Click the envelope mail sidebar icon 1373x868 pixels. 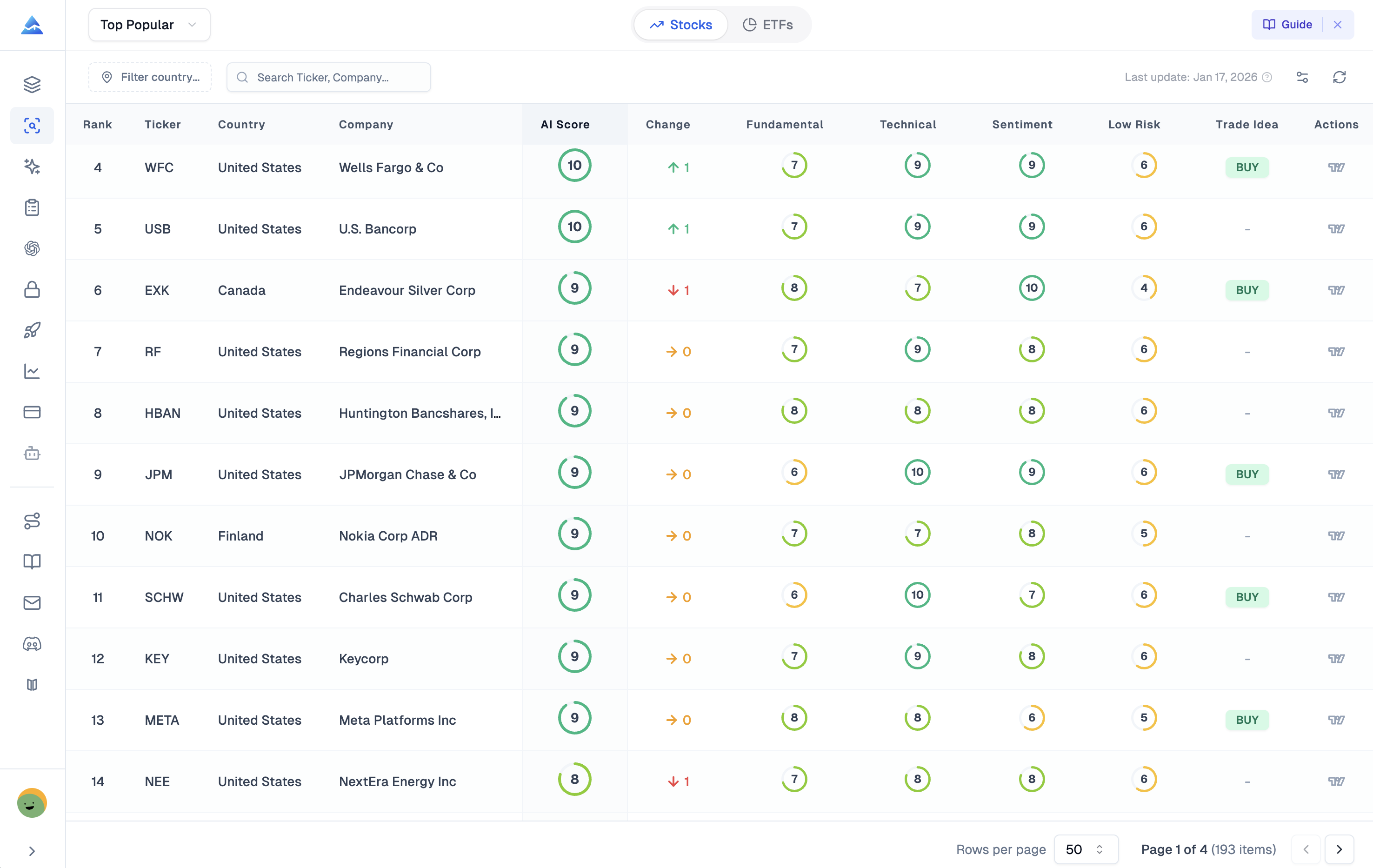pyautogui.click(x=32, y=603)
